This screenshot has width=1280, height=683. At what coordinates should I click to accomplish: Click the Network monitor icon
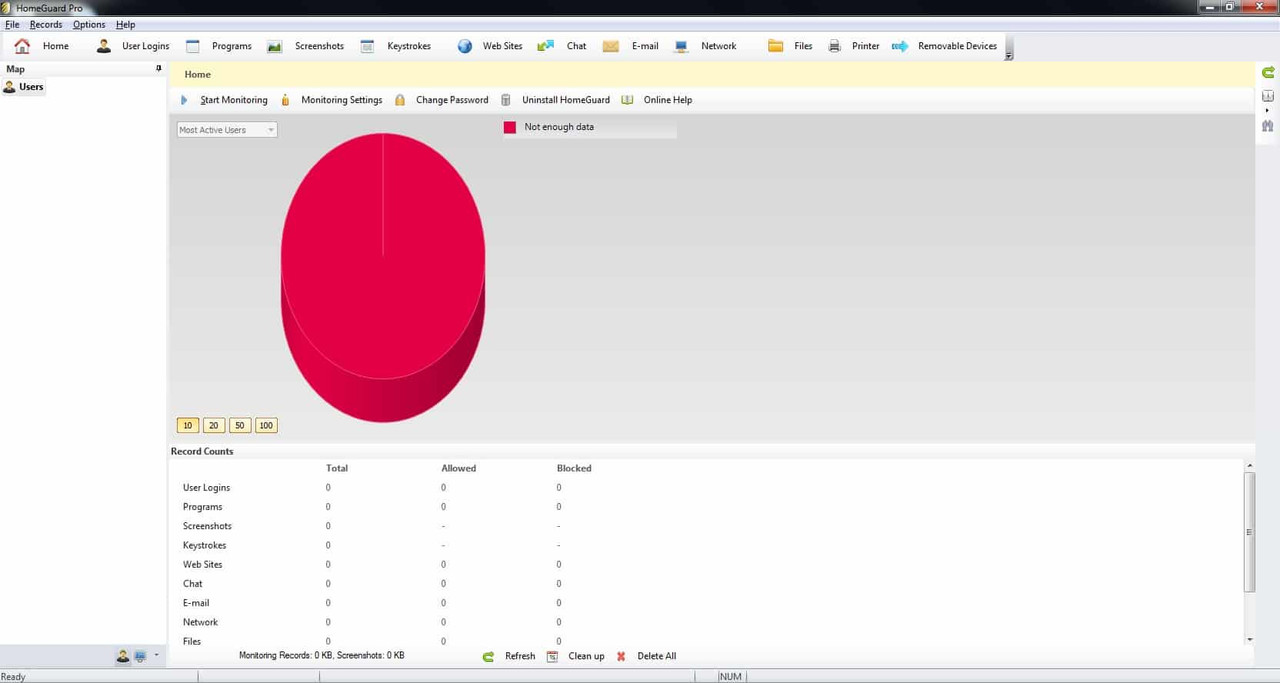click(x=681, y=46)
